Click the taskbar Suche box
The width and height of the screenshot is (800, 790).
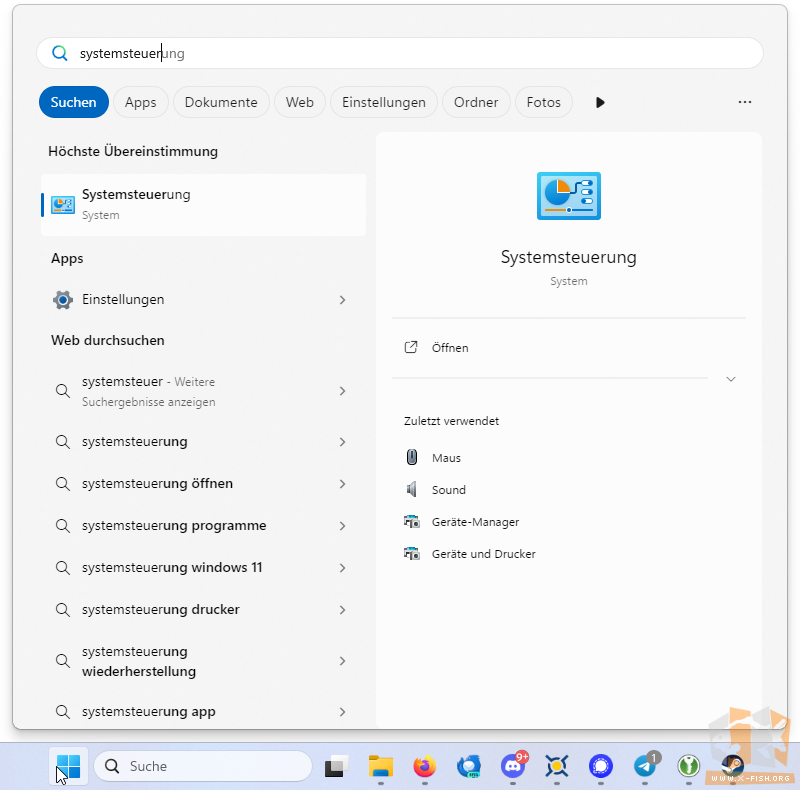(203, 766)
